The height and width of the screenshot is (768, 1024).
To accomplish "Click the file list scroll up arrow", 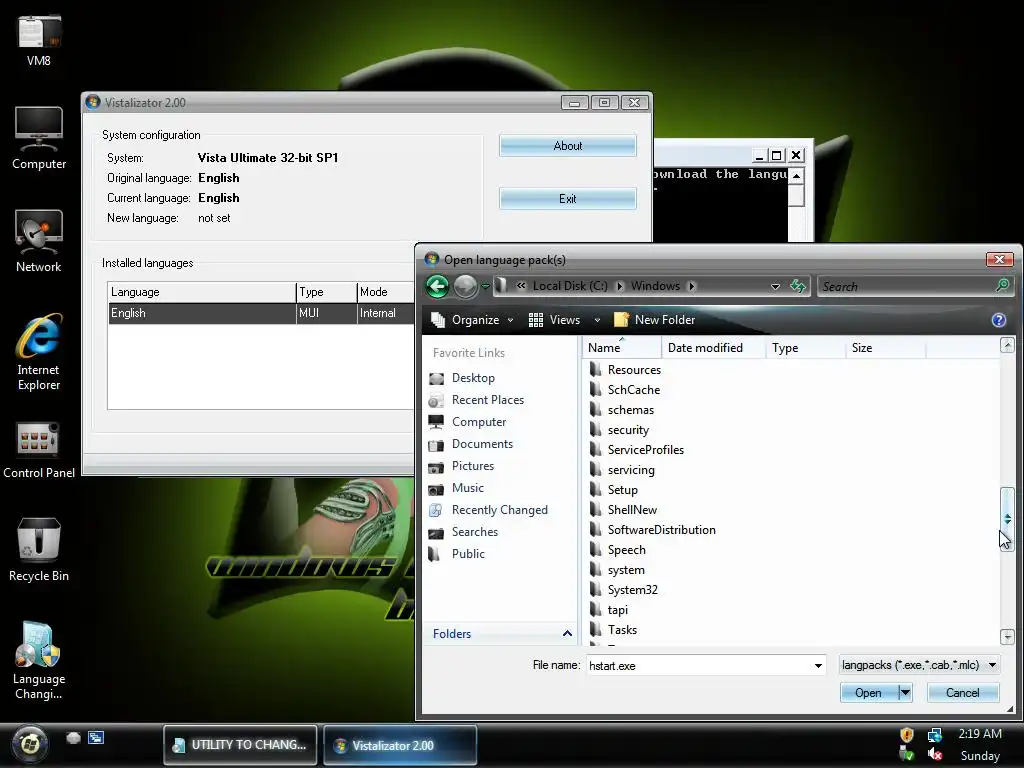I will pos(1007,345).
